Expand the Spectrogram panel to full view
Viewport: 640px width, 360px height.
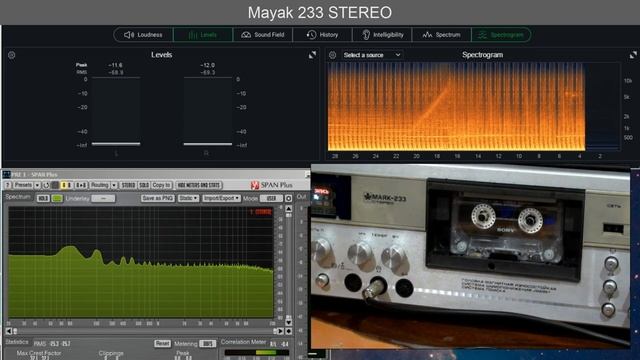click(633, 55)
